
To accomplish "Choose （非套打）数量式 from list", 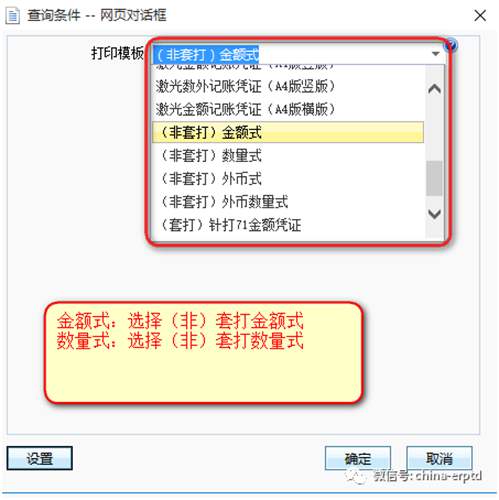I will point(288,155).
